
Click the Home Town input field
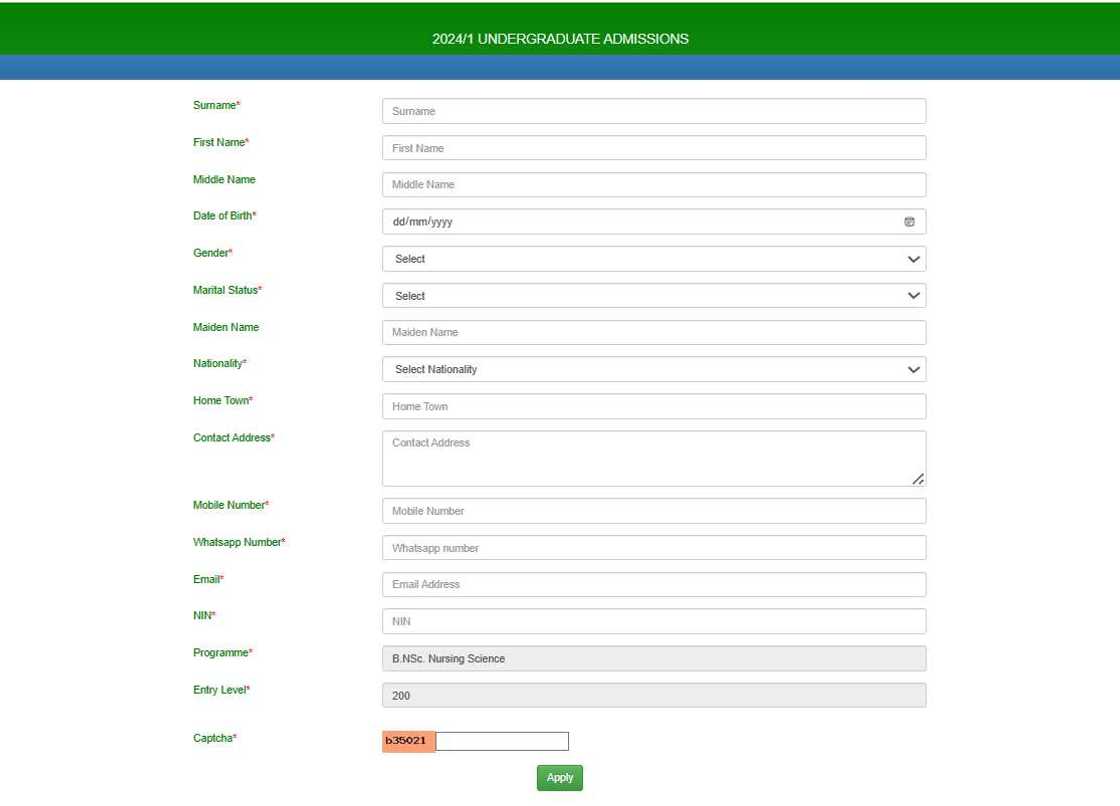pyautogui.click(x=653, y=406)
